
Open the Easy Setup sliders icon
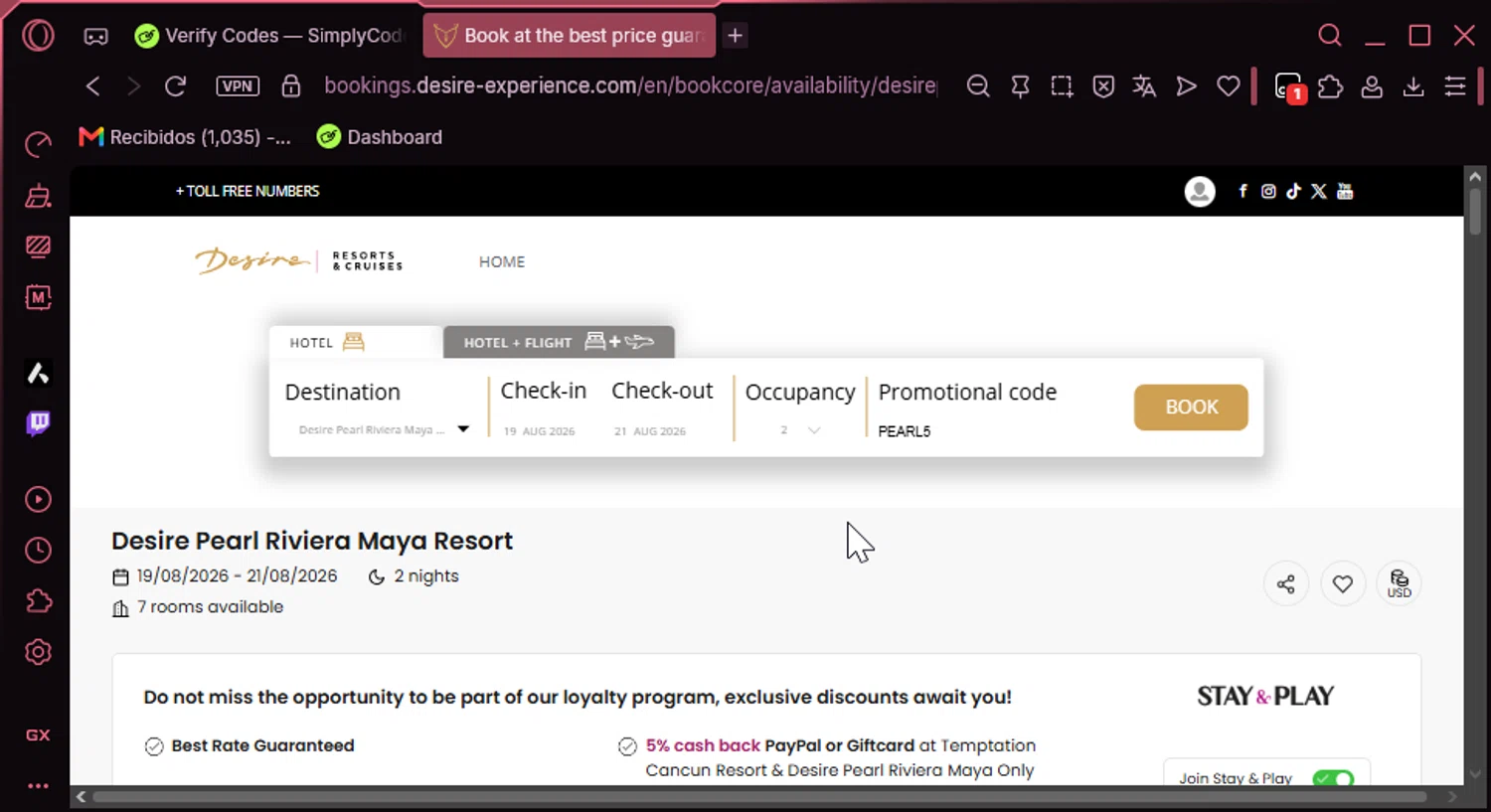pos(1455,86)
